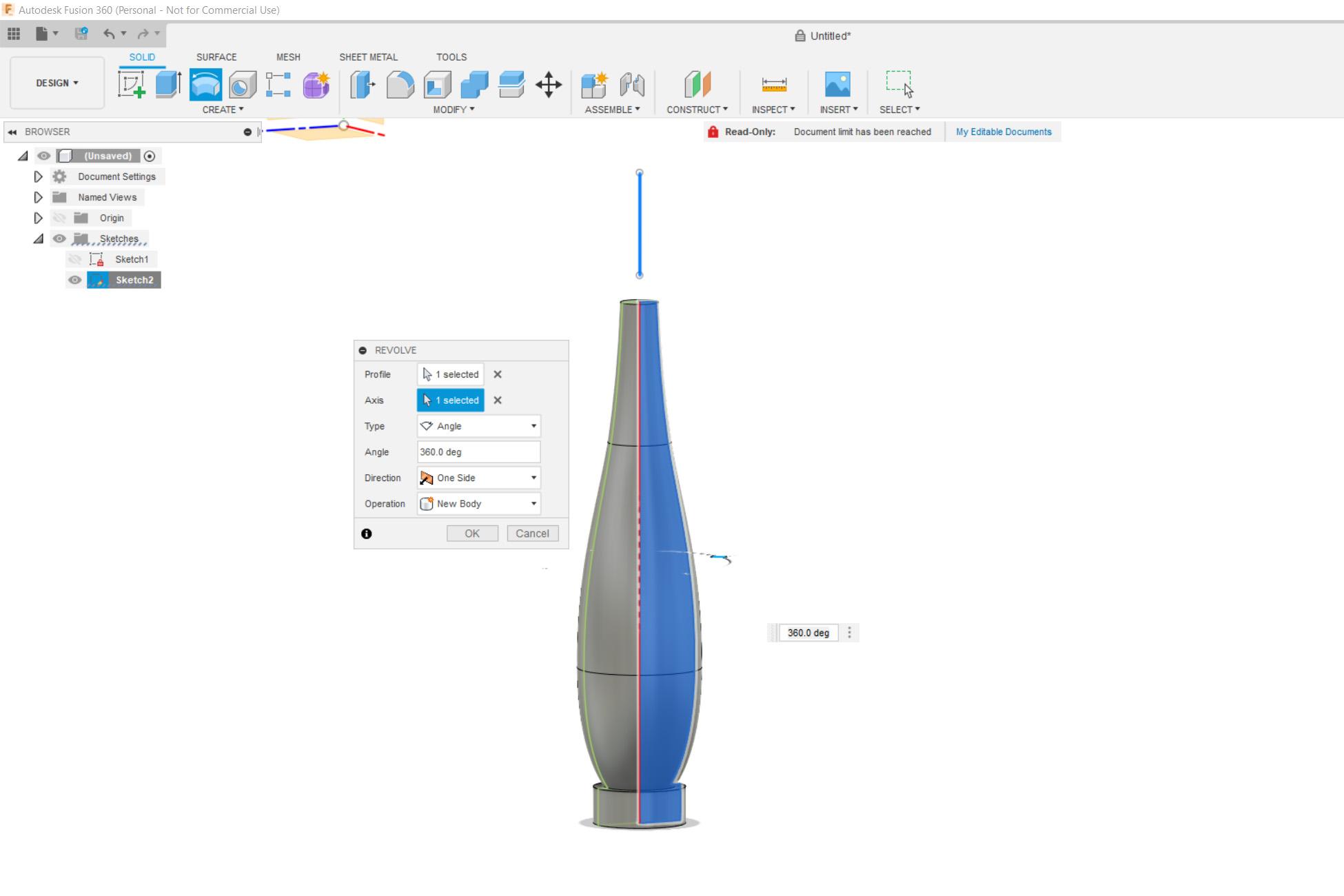
Task: Switch to the SURFACE tab
Action: (216, 57)
